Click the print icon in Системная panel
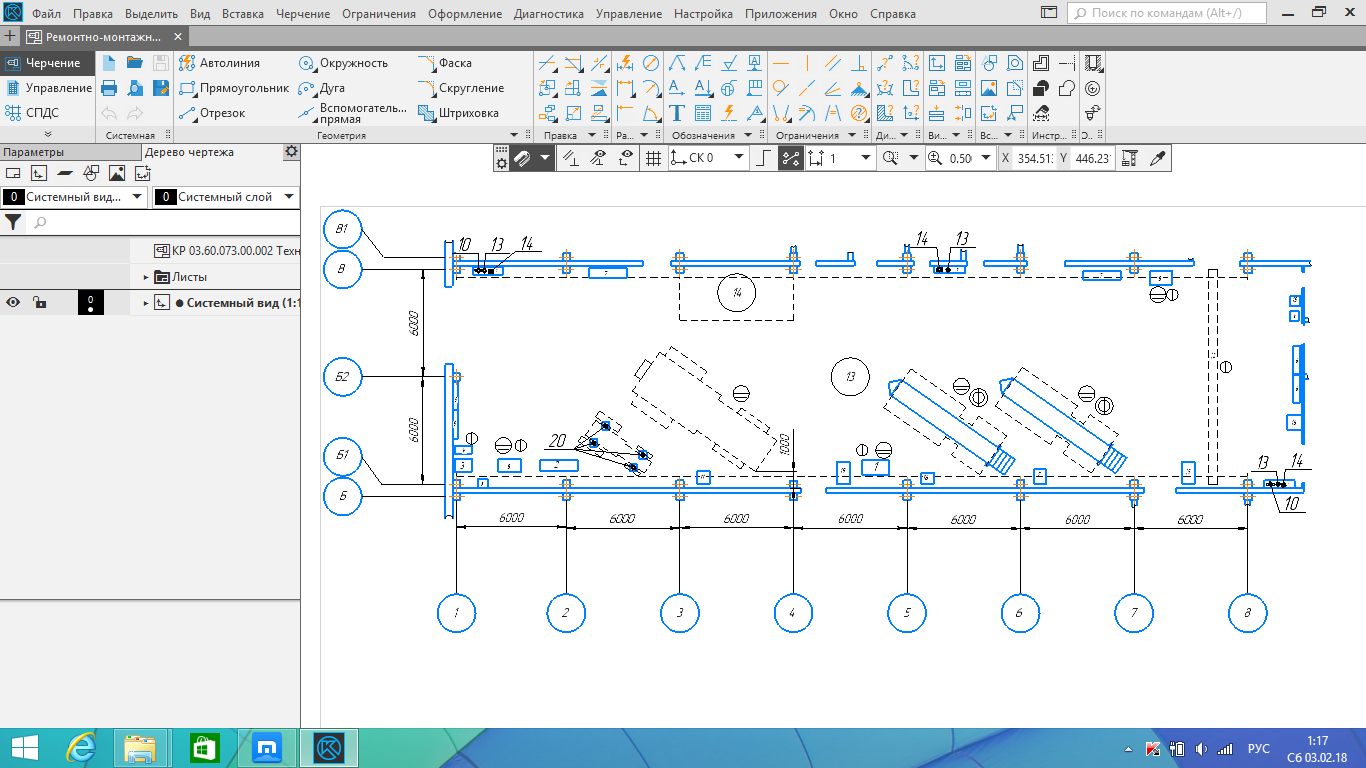The image size is (1366, 768). pyautogui.click(x=109, y=88)
